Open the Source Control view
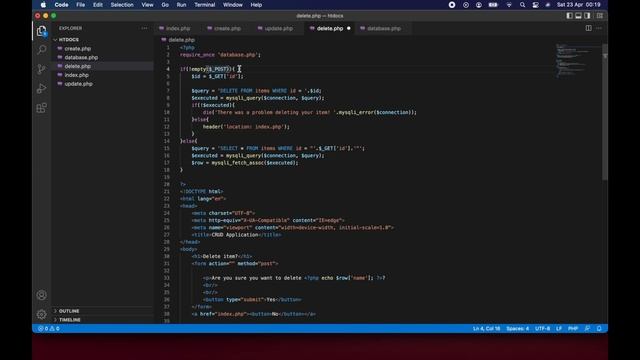The height and width of the screenshot is (360, 640). [41, 69]
